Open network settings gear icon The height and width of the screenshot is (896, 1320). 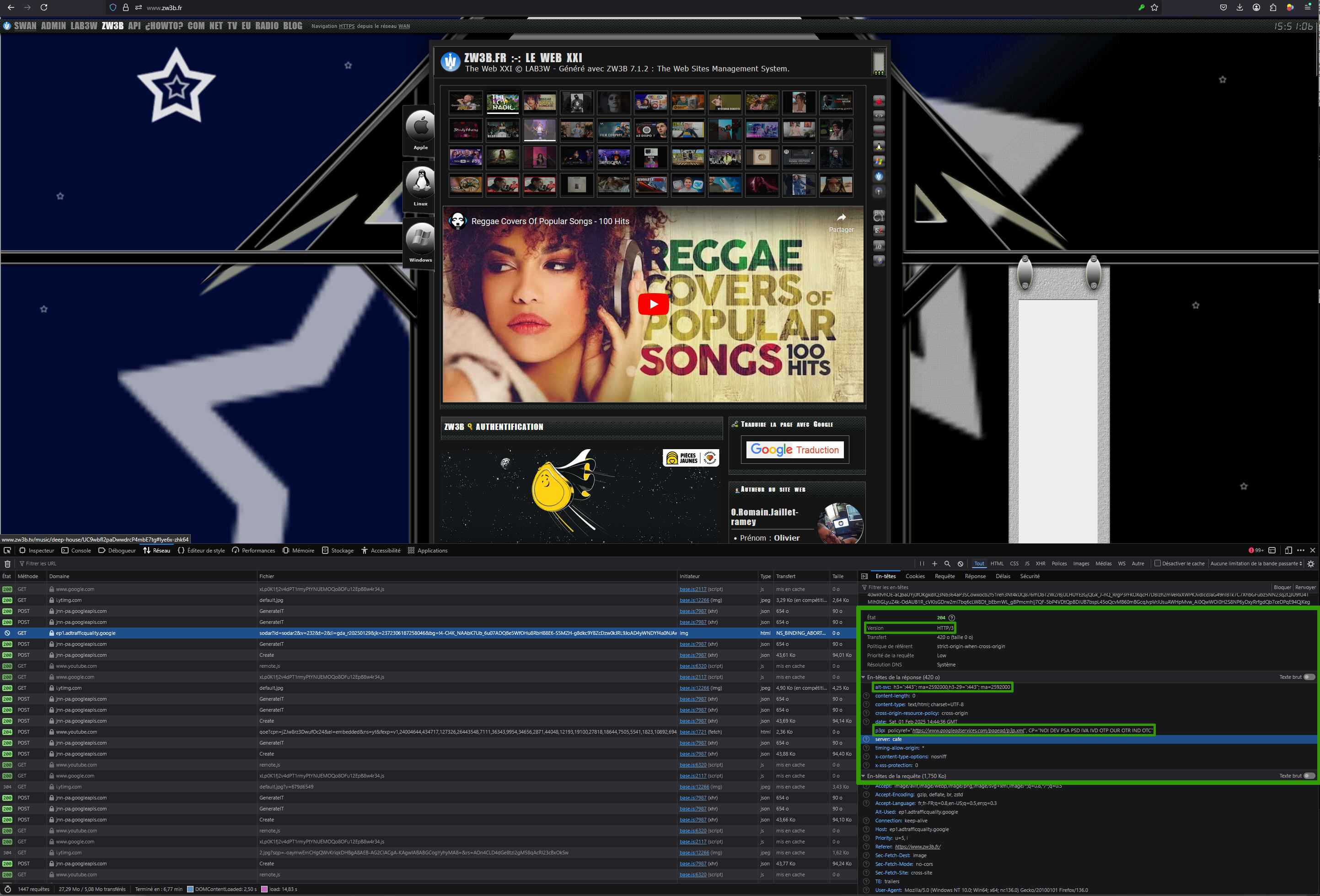coord(1311,564)
